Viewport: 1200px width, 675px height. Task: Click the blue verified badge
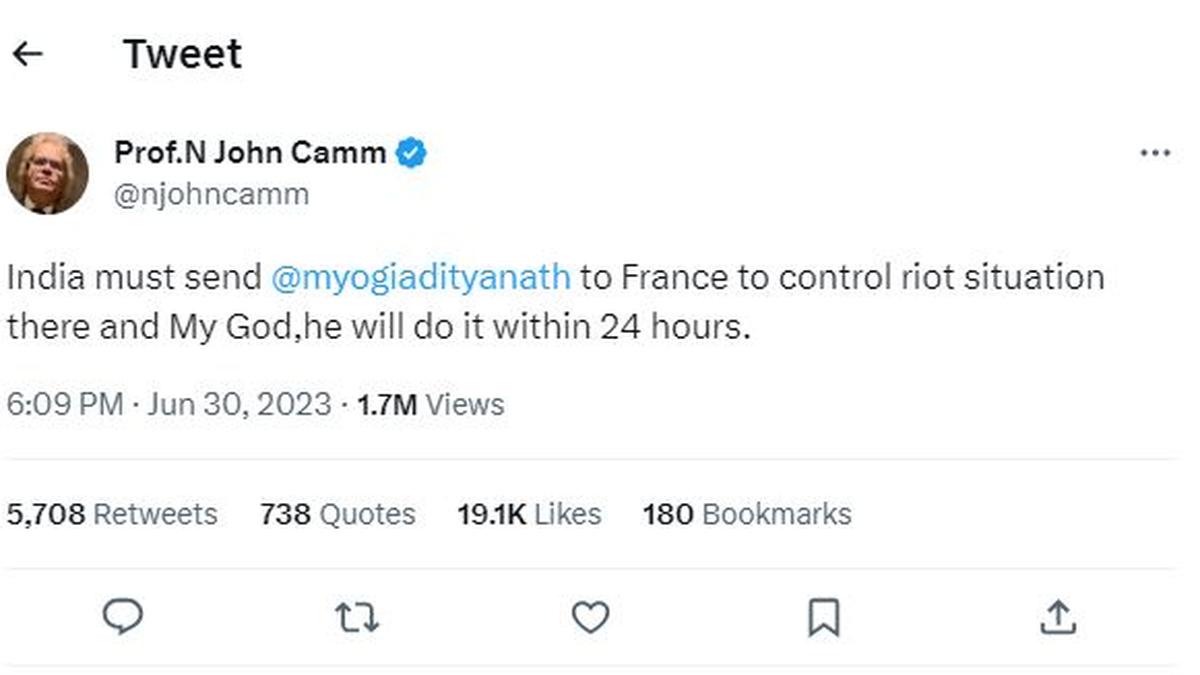411,153
